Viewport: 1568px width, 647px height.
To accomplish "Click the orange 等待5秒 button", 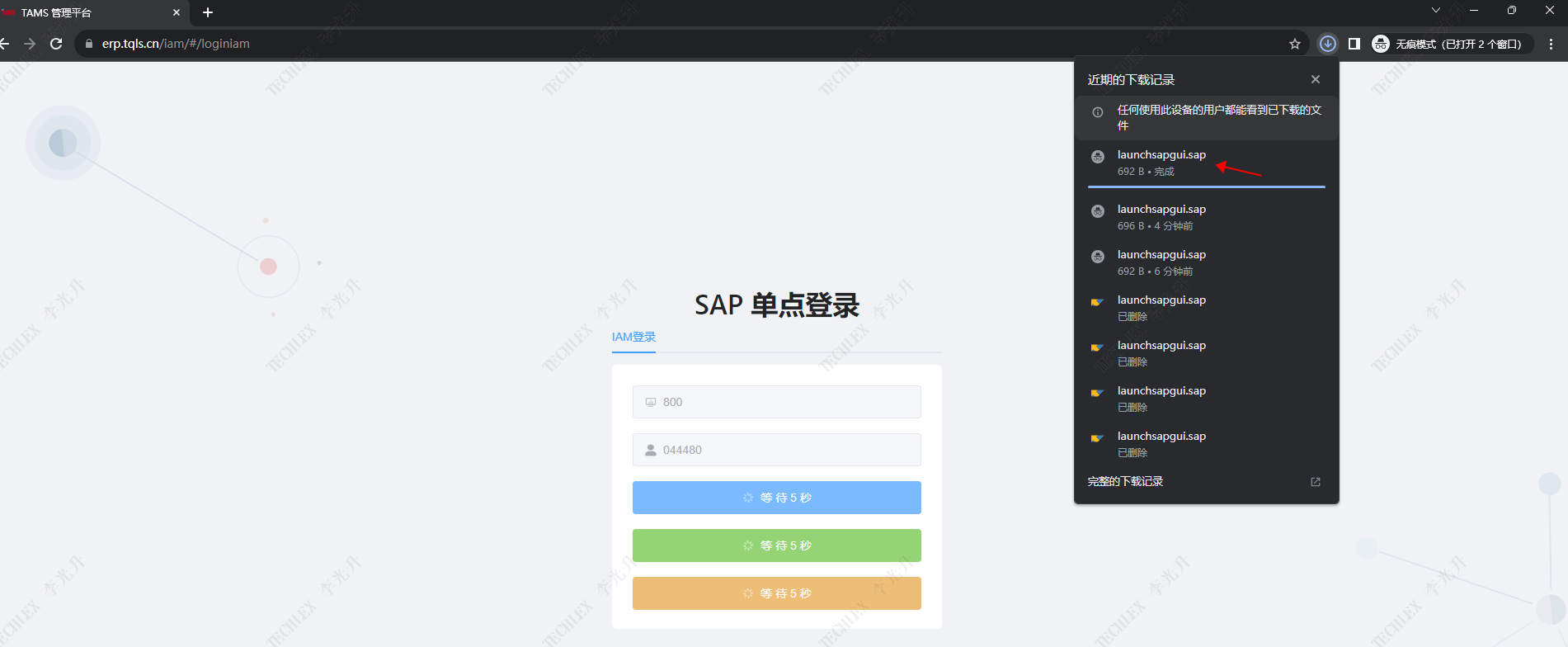I will (x=777, y=593).
